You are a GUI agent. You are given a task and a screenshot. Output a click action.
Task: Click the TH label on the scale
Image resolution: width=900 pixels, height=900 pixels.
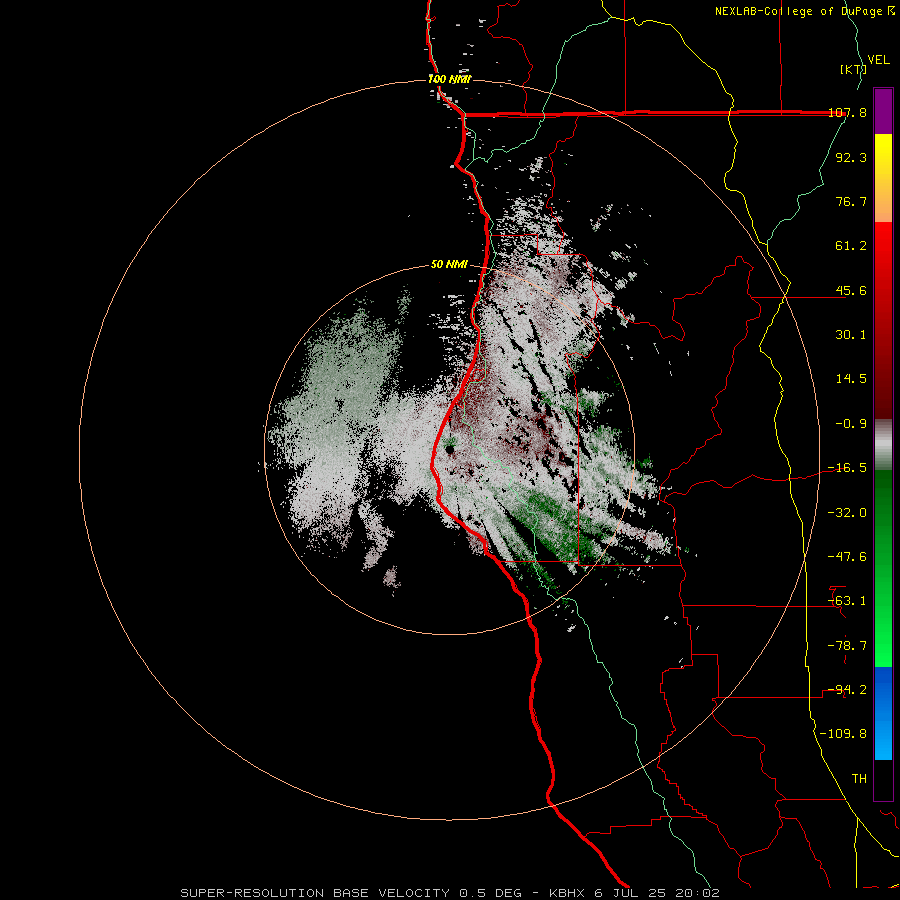click(859, 779)
